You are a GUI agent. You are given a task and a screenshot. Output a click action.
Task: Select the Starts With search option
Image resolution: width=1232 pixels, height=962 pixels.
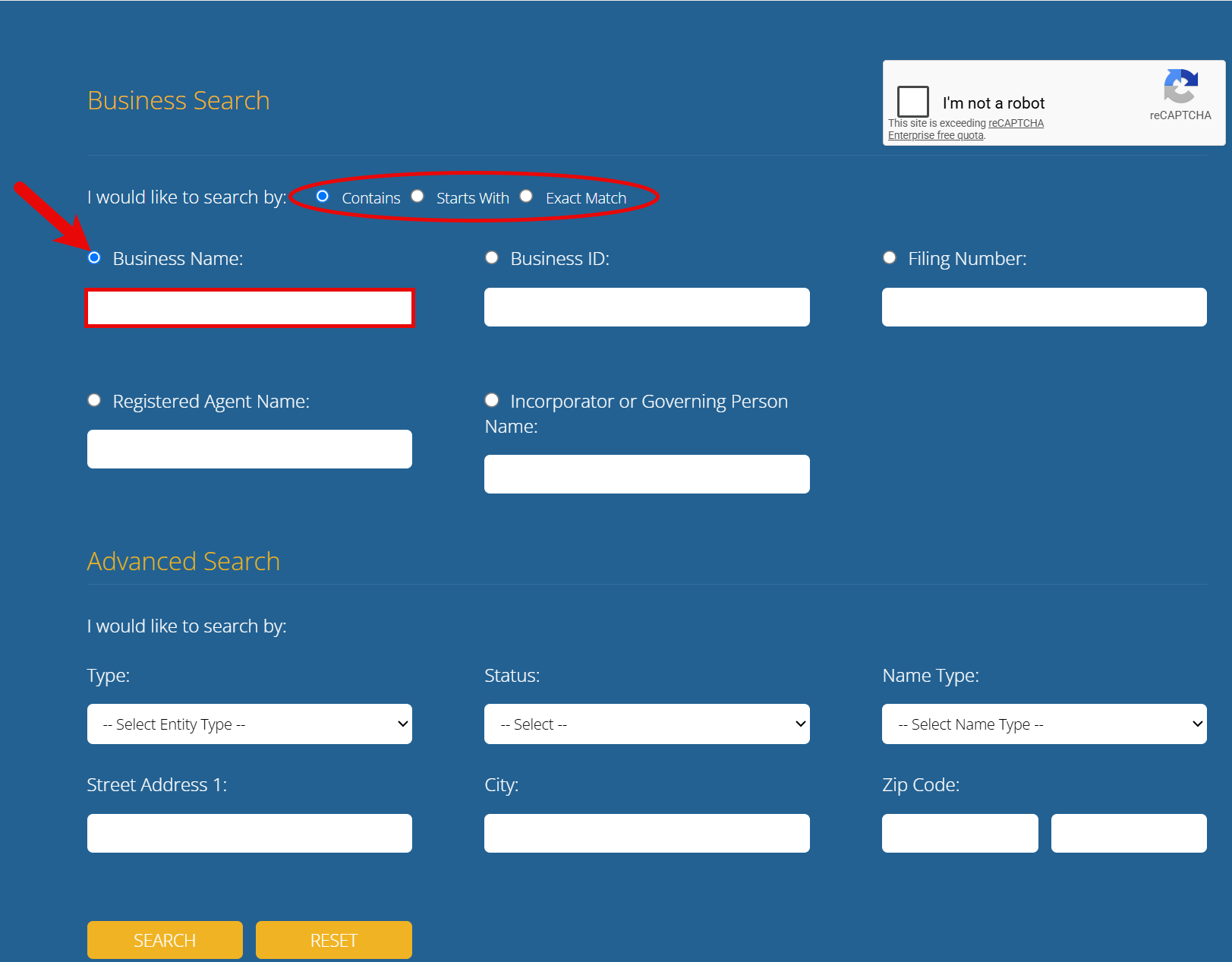point(417,197)
